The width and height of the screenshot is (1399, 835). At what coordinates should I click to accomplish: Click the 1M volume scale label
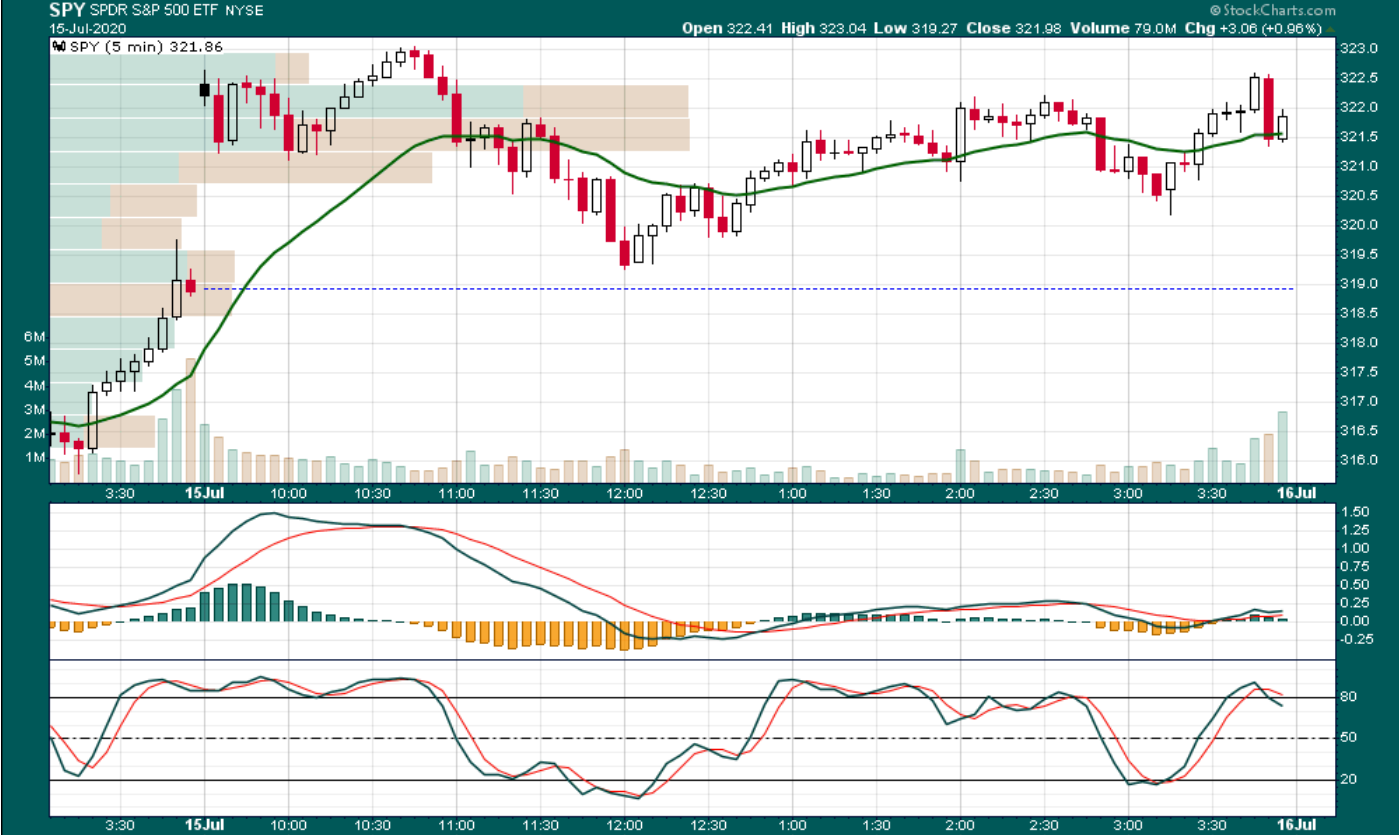(x=35, y=458)
